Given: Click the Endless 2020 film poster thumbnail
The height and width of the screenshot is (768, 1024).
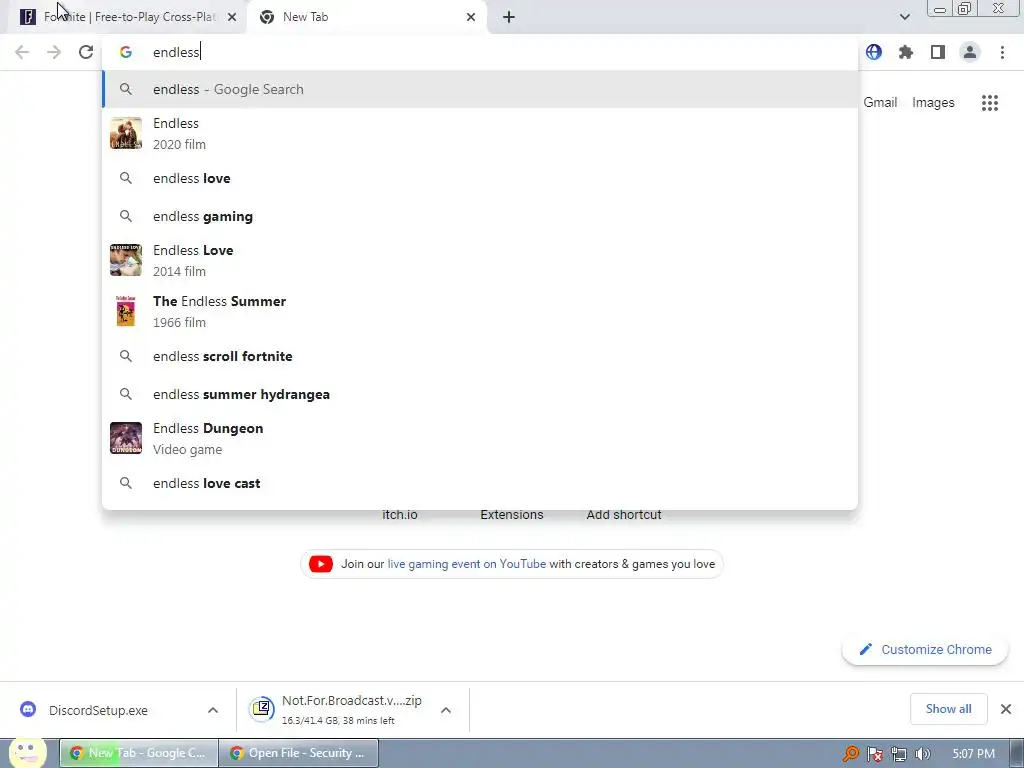Looking at the screenshot, I should tap(125, 133).
